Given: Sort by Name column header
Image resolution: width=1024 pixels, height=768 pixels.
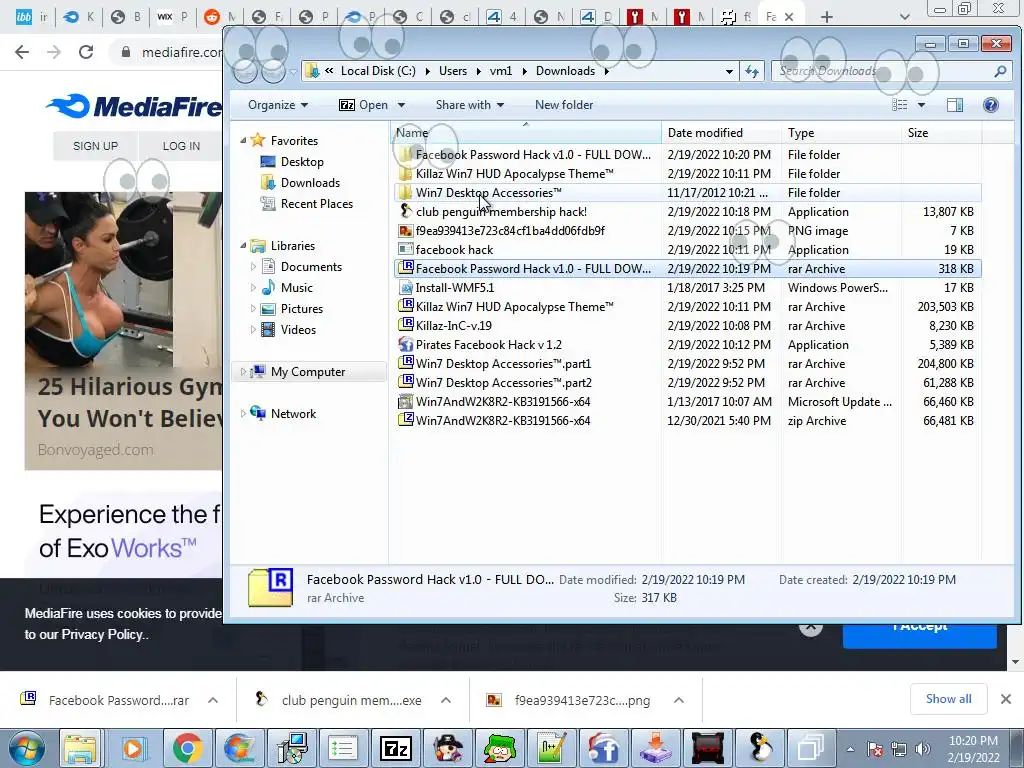Looking at the screenshot, I should click(x=526, y=133).
